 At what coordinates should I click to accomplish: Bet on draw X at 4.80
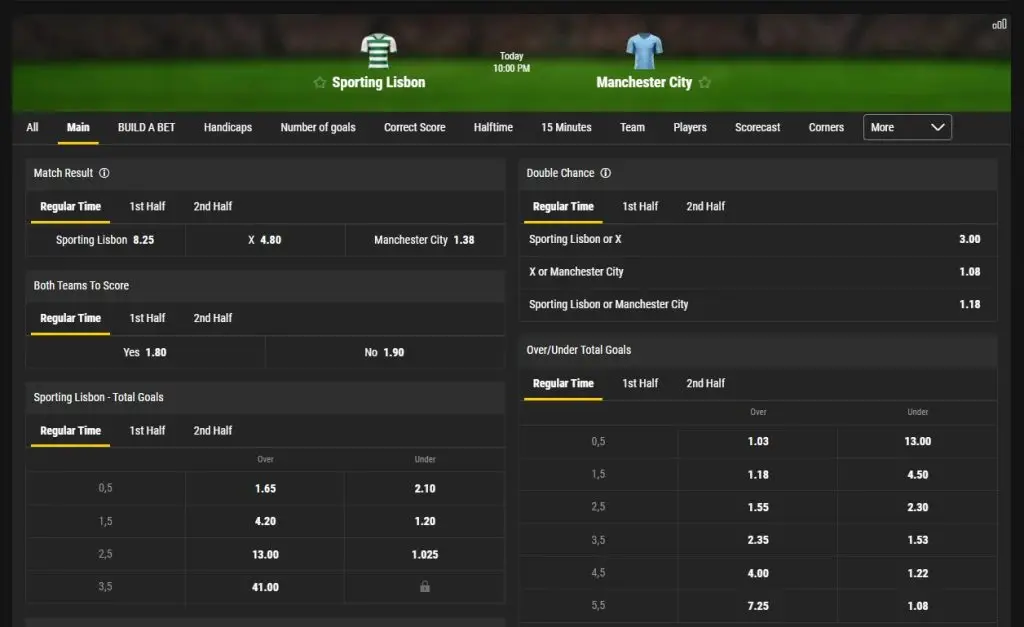[264, 240]
